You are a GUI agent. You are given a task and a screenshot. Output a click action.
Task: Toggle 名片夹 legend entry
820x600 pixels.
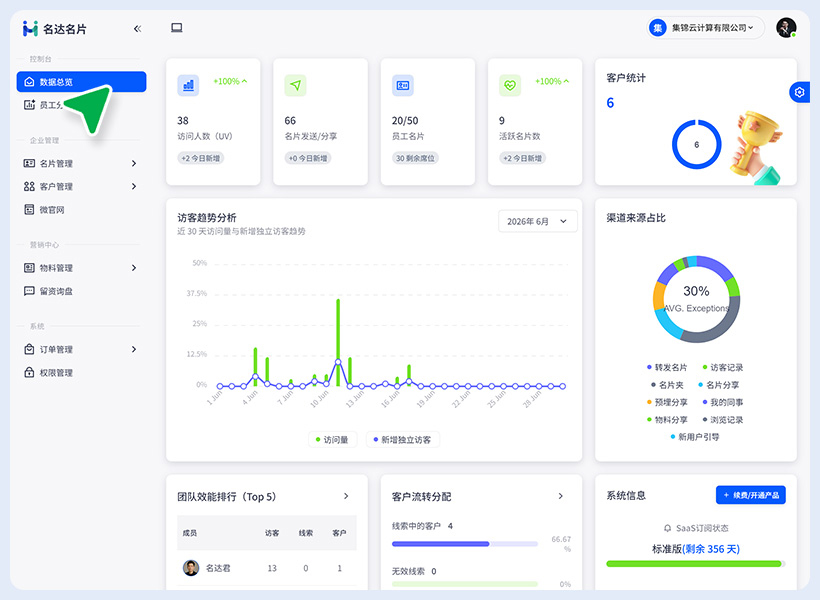[667, 385]
